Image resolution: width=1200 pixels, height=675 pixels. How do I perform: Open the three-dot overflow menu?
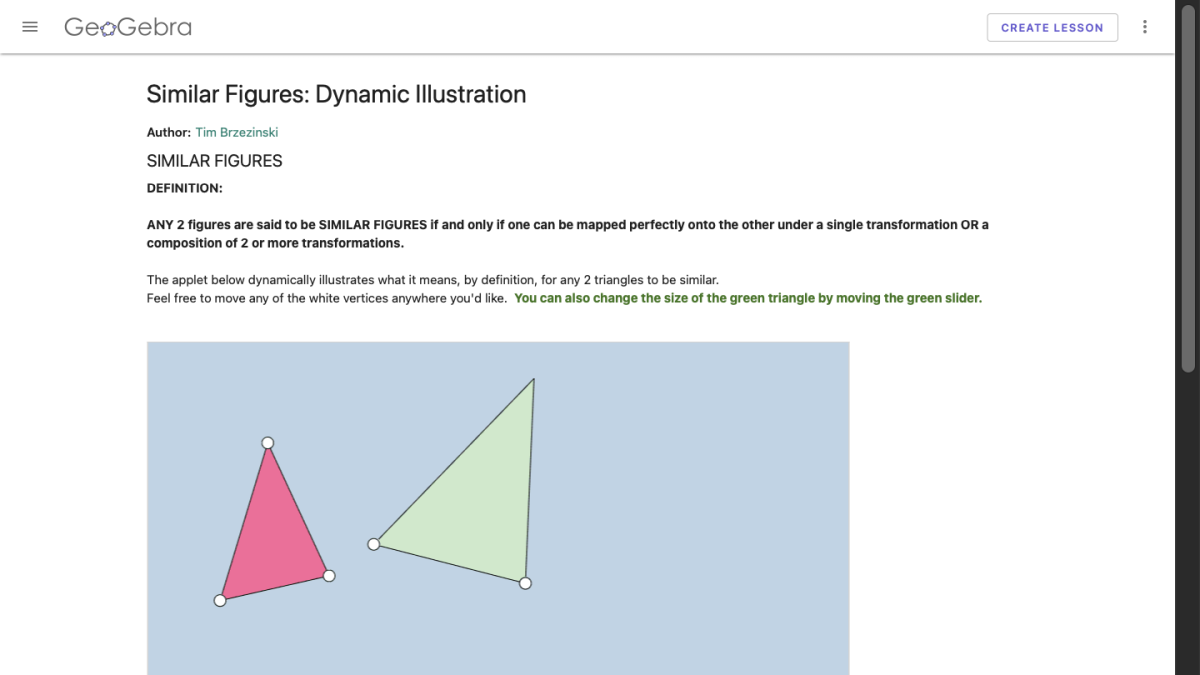[1145, 27]
